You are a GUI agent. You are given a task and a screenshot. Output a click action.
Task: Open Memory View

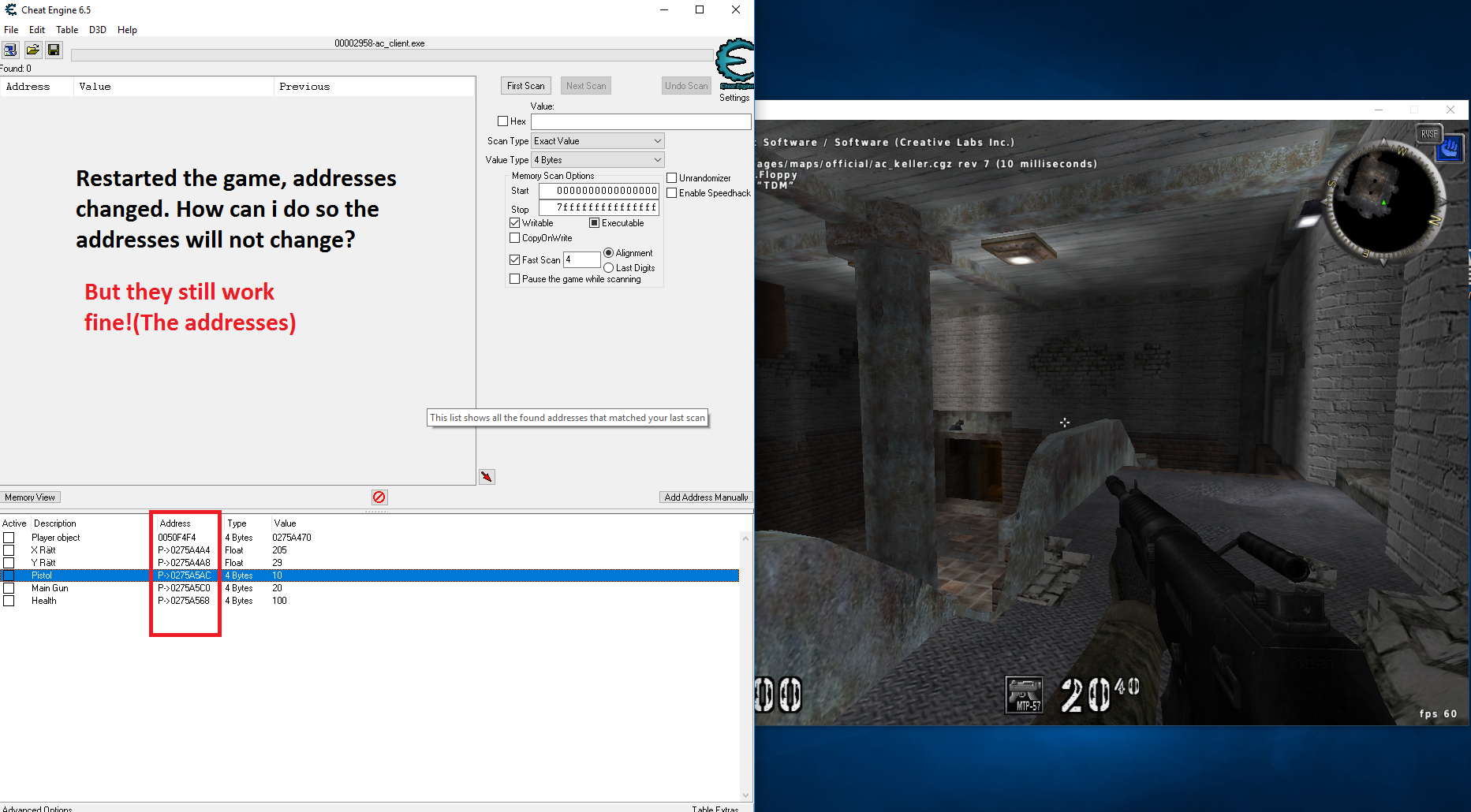tap(30, 497)
